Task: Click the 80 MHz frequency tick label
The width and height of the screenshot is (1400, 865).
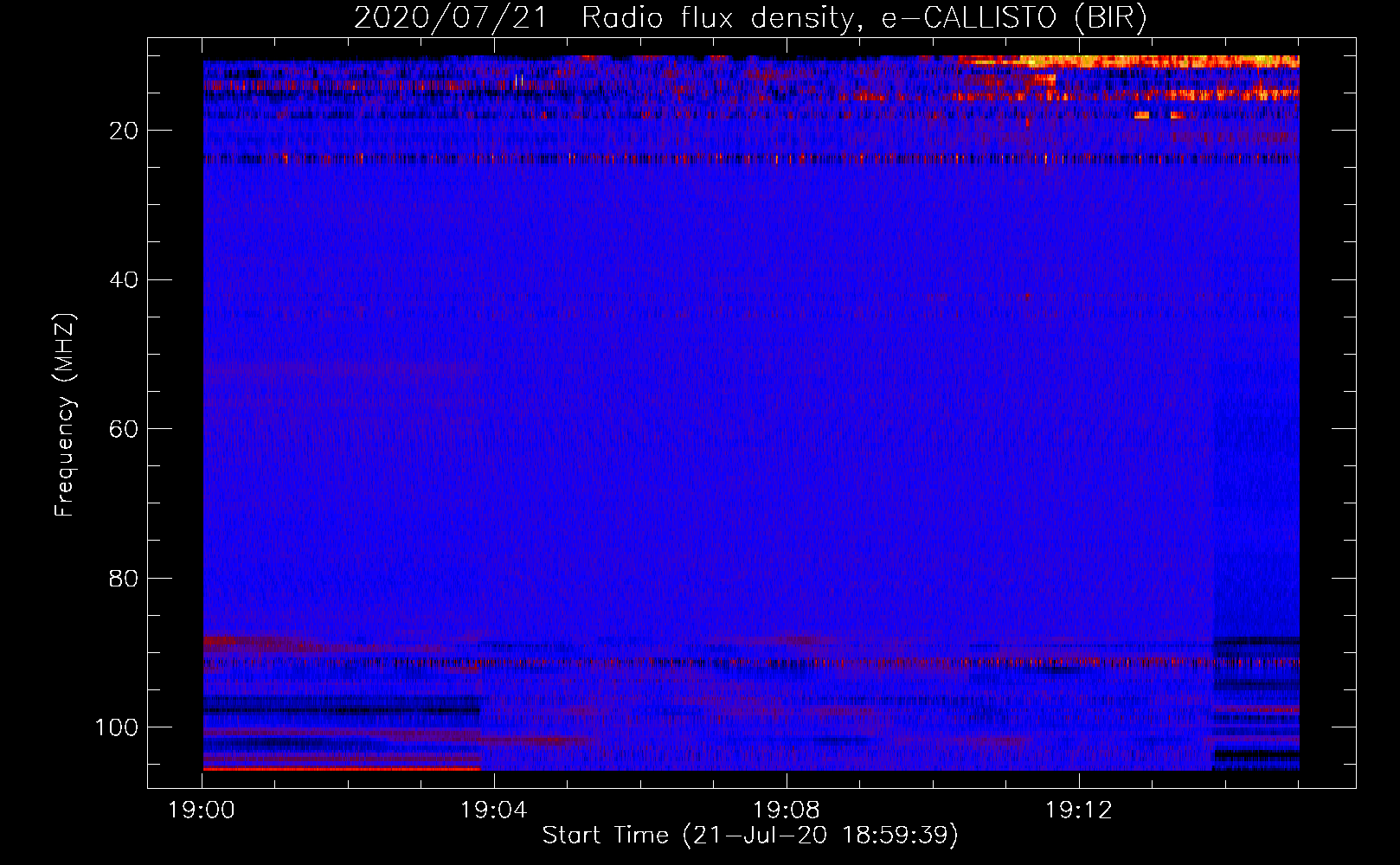Action: [x=125, y=578]
